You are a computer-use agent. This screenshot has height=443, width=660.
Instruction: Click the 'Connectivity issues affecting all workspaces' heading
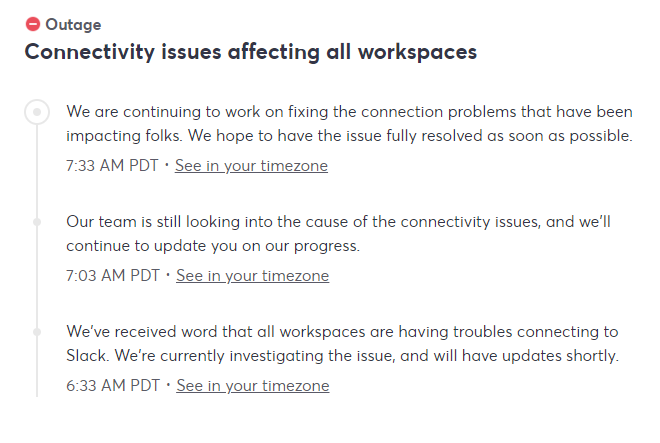click(x=250, y=52)
